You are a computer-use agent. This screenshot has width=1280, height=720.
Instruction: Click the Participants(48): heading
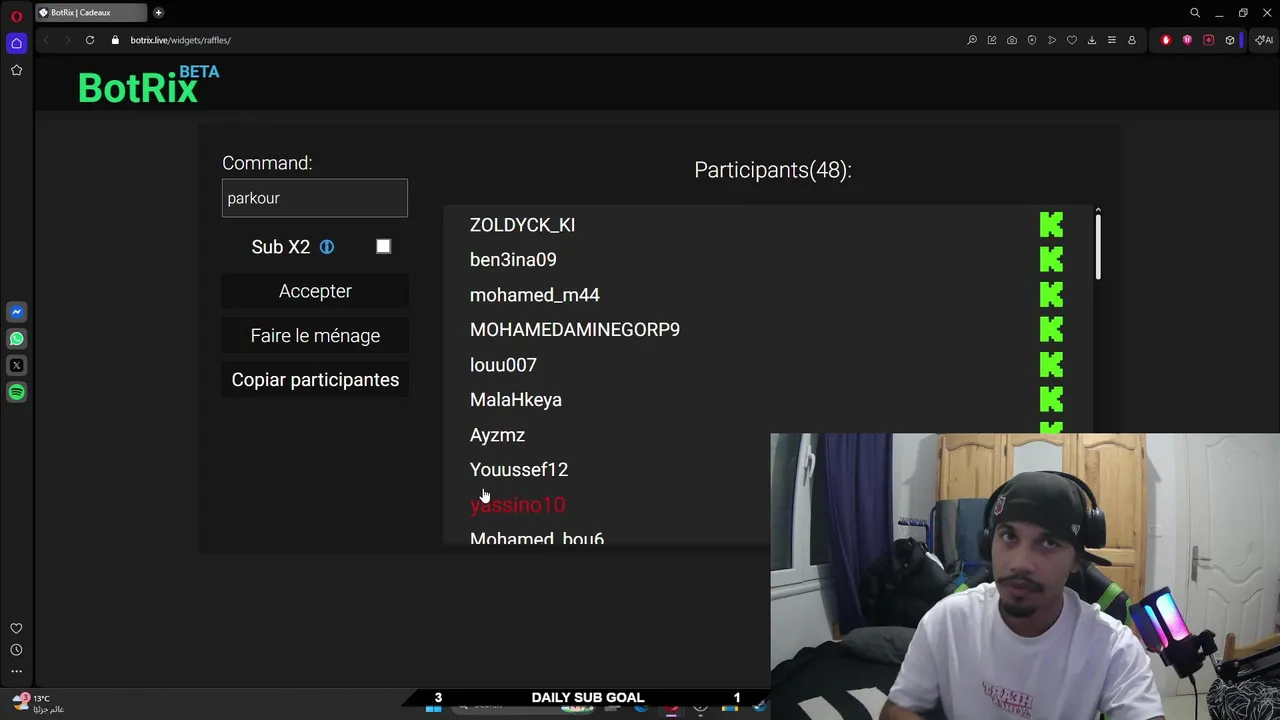point(773,170)
